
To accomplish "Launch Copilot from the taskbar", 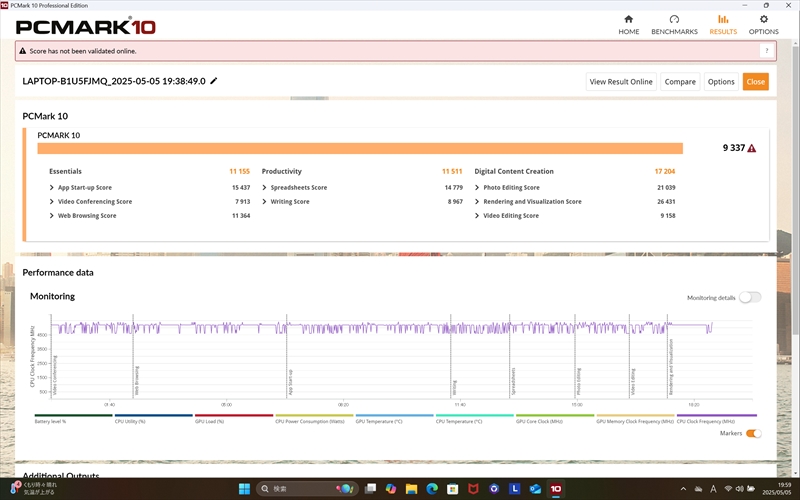I will (391, 489).
